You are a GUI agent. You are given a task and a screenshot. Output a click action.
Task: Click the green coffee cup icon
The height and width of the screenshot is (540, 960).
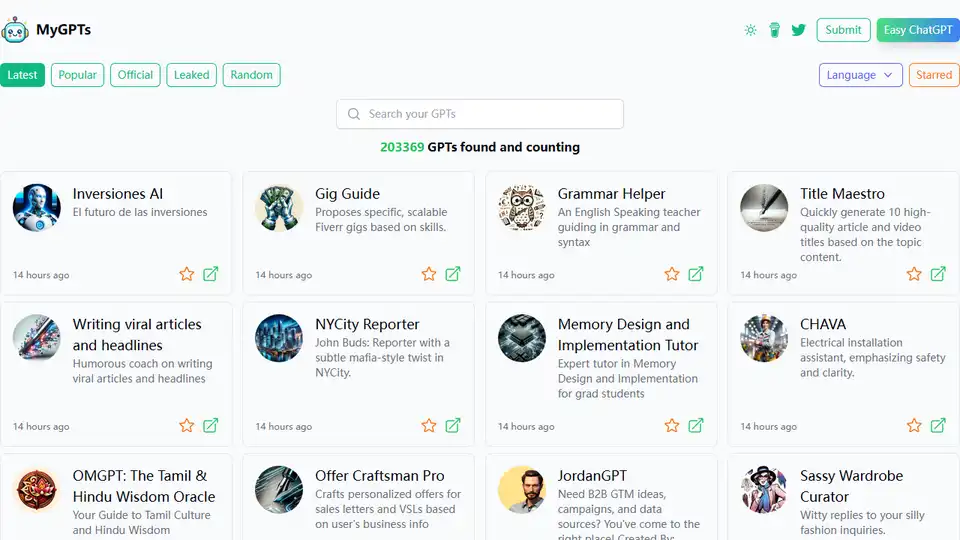[x=774, y=30]
